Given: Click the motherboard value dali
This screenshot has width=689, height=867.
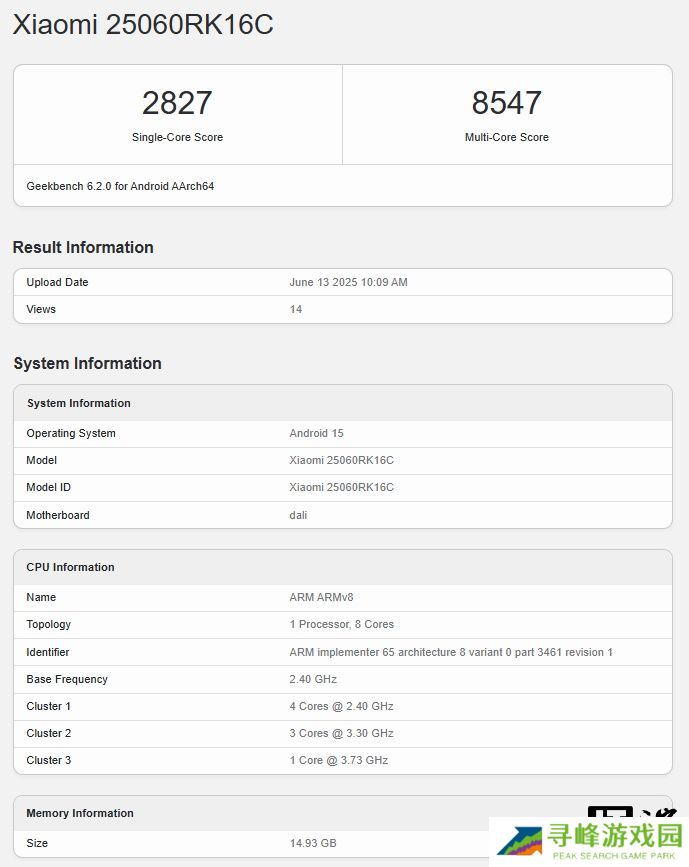Looking at the screenshot, I should pyautogui.click(x=298, y=515).
